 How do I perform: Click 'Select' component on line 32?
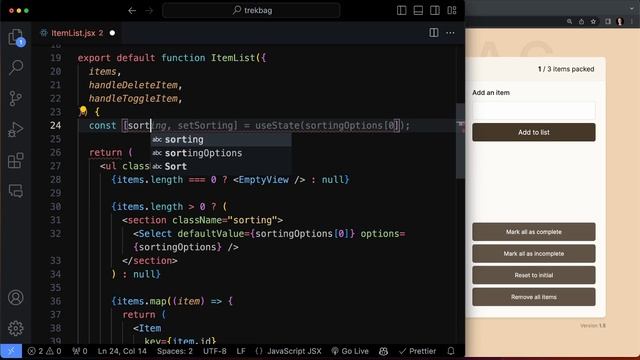tap(155, 233)
